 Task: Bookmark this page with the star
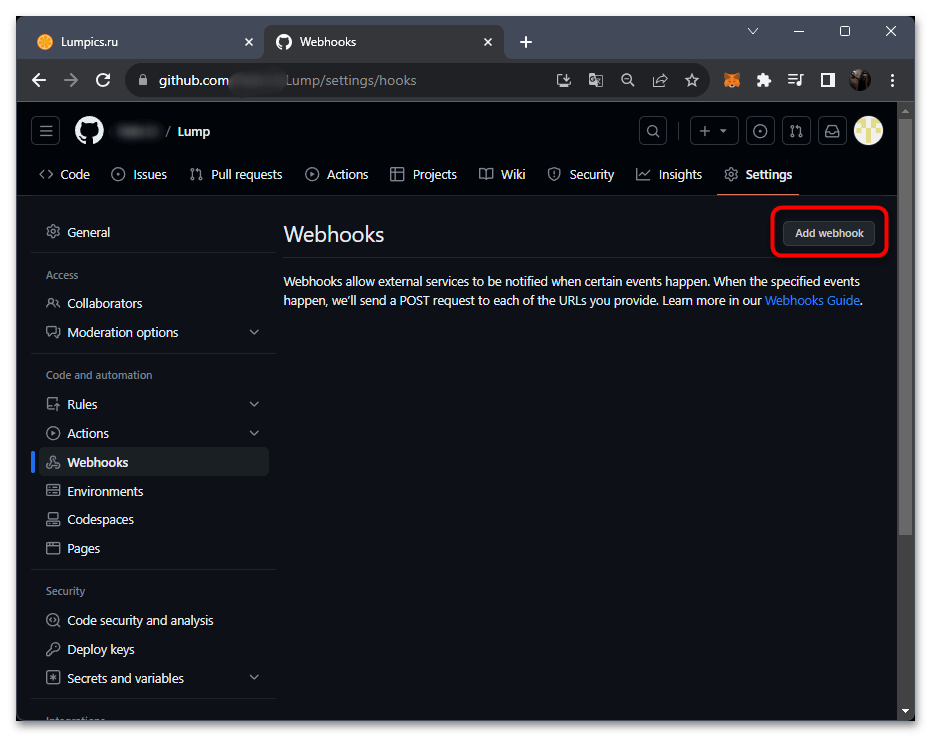tap(692, 80)
